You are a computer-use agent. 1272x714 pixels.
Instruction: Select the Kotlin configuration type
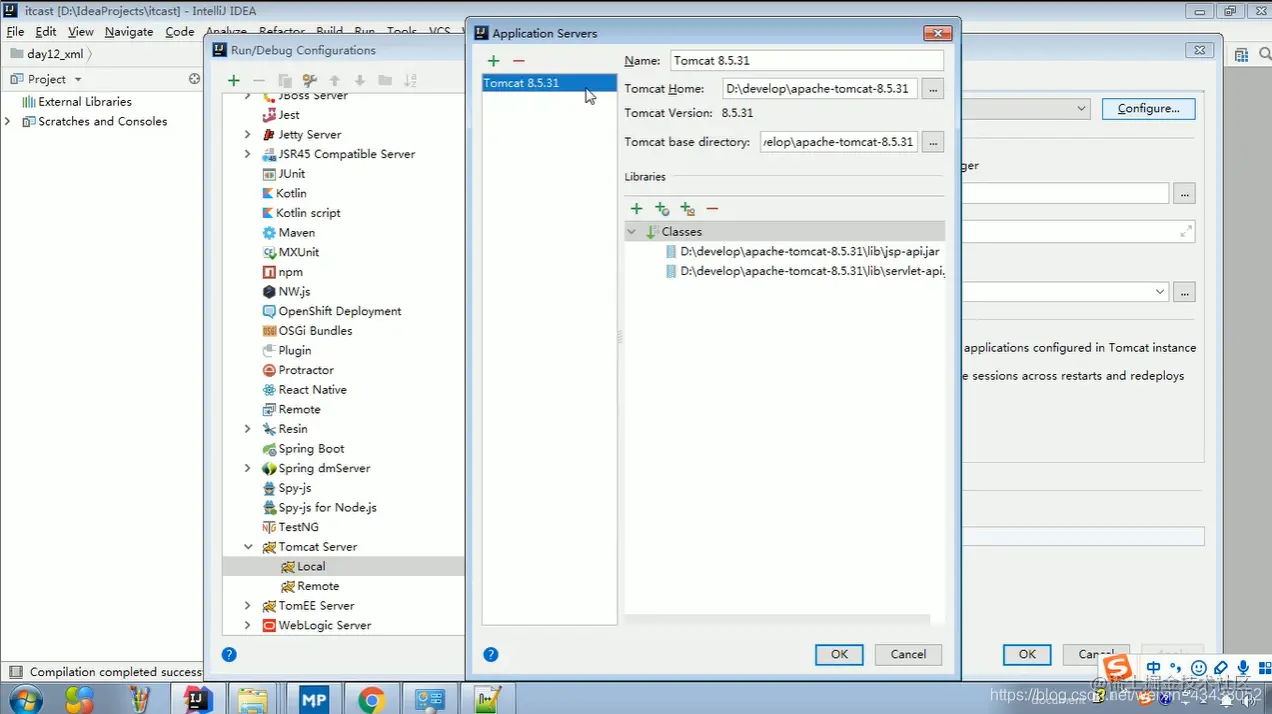click(291, 193)
